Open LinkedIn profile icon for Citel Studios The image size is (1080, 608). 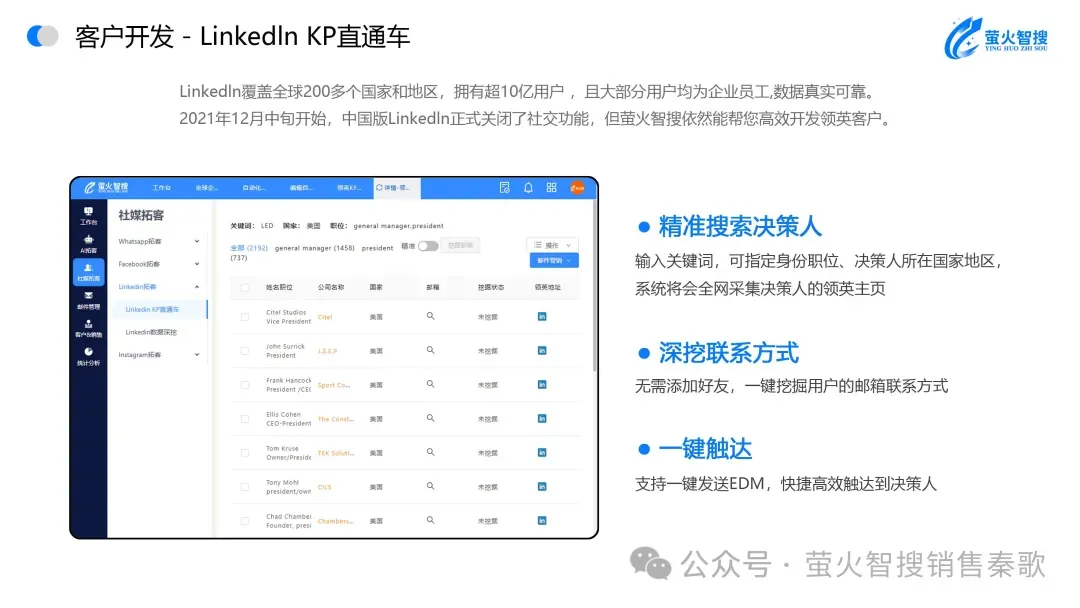[542, 317]
